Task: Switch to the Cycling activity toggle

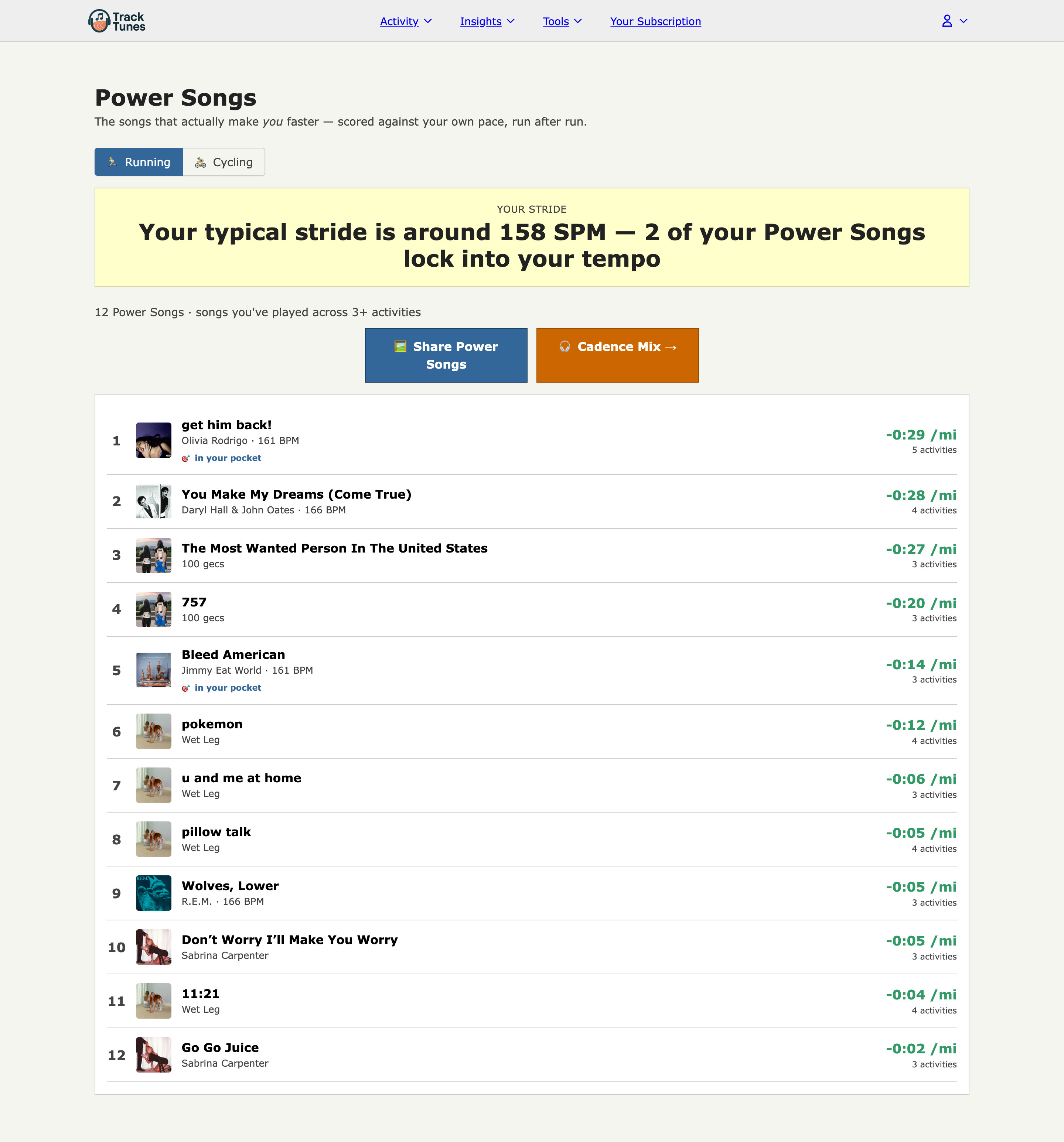Action: pyautogui.click(x=224, y=162)
